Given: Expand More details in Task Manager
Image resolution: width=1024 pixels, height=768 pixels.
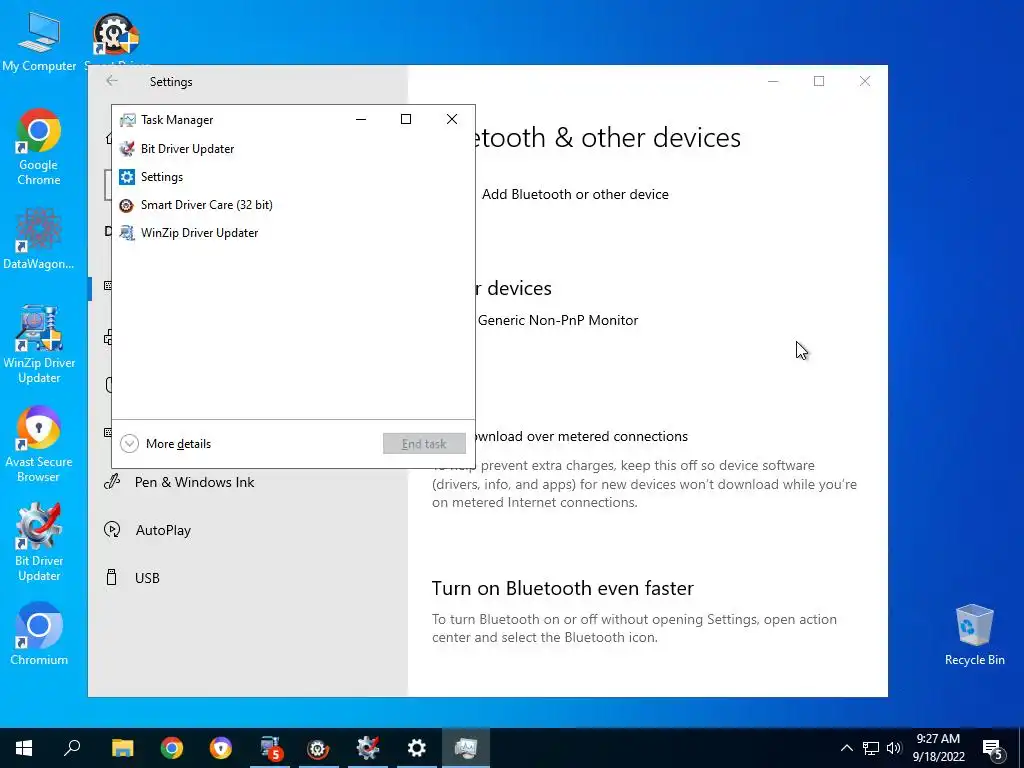Looking at the screenshot, I should pos(166,444).
